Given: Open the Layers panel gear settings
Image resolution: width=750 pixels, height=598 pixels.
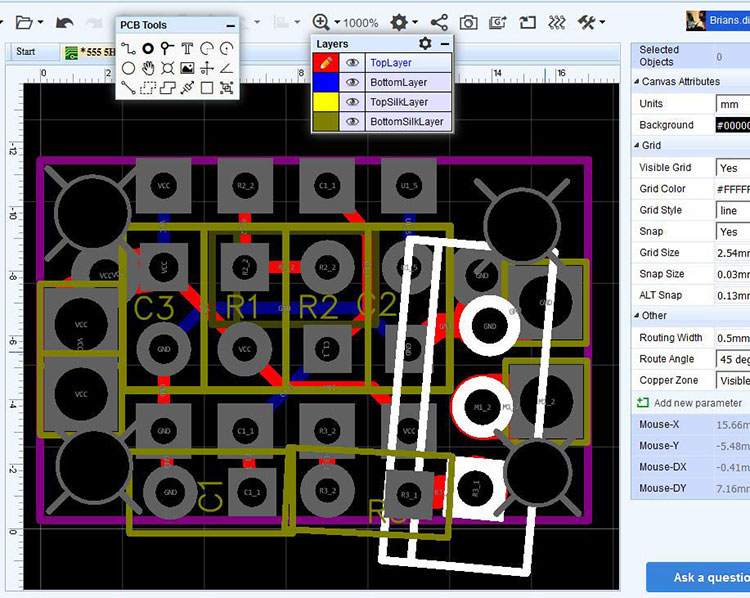Looking at the screenshot, I should click(425, 44).
